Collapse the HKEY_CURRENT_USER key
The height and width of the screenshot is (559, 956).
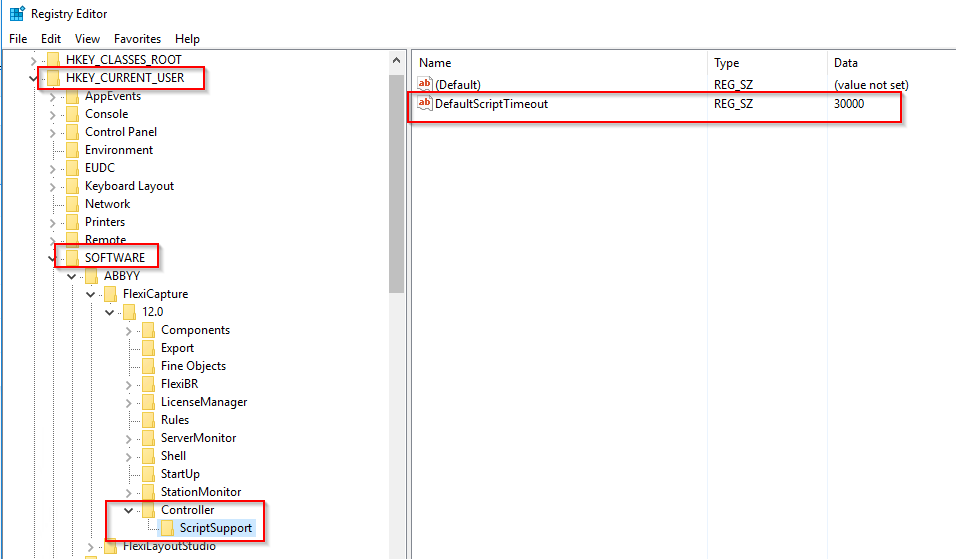click(x=34, y=78)
